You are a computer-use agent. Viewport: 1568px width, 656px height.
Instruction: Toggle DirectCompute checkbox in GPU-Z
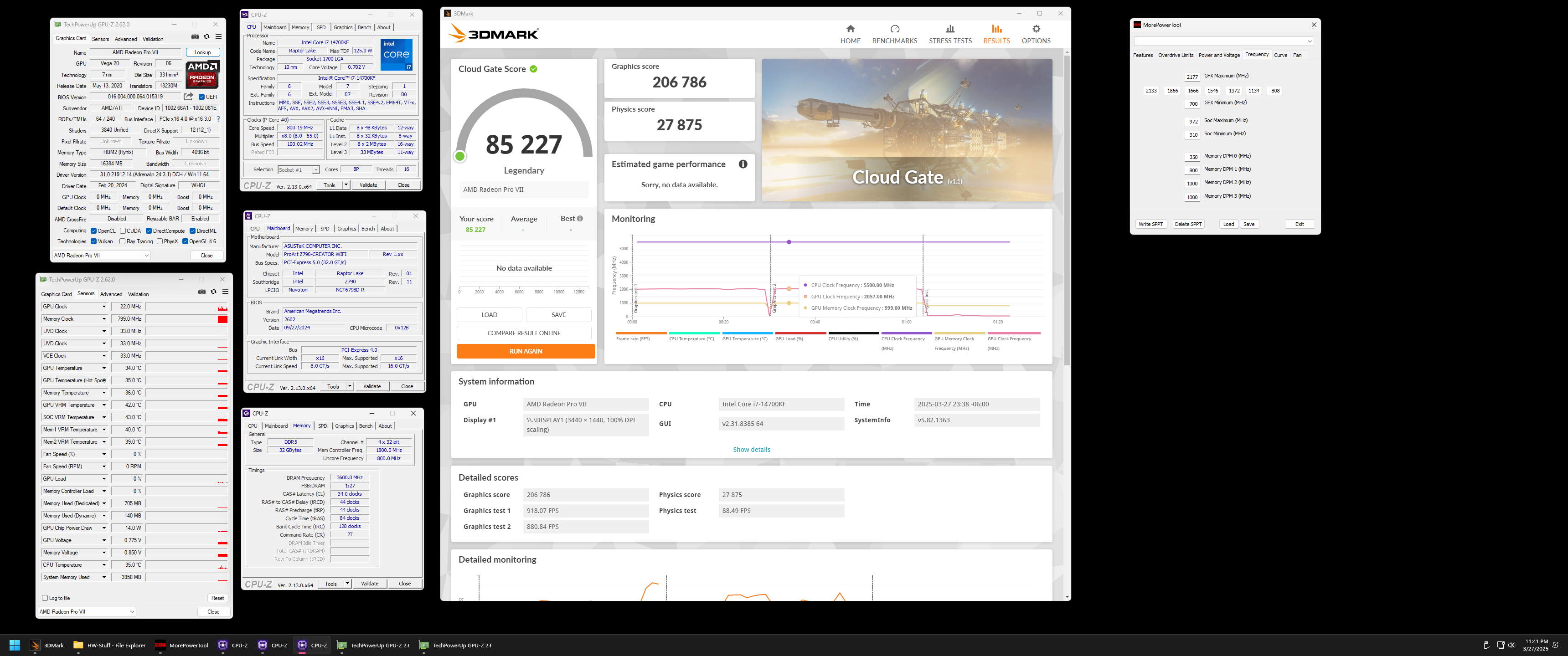[149, 231]
